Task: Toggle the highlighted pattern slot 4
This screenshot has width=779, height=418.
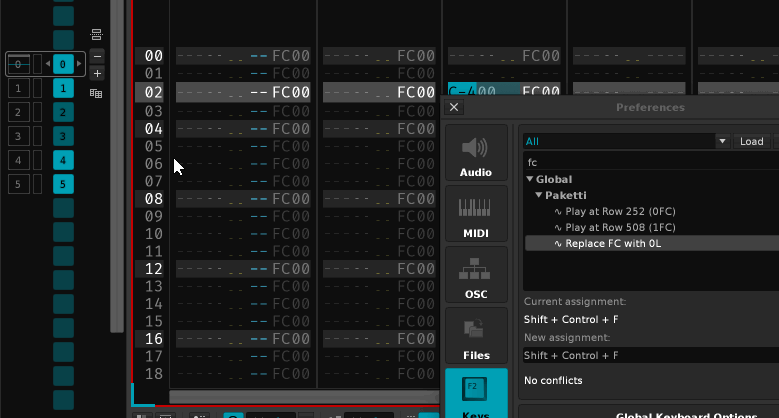Action: [x=63, y=160]
